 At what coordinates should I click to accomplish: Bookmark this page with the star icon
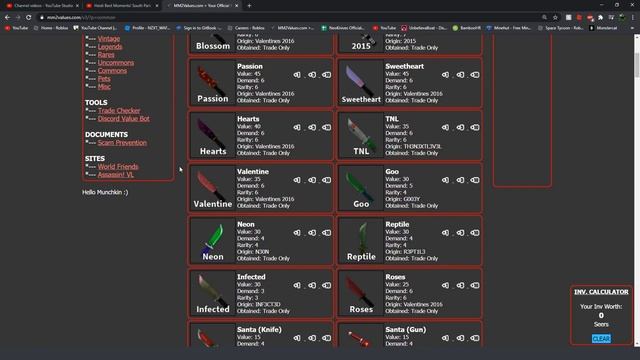pyautogui.click(x=555, y=18)
